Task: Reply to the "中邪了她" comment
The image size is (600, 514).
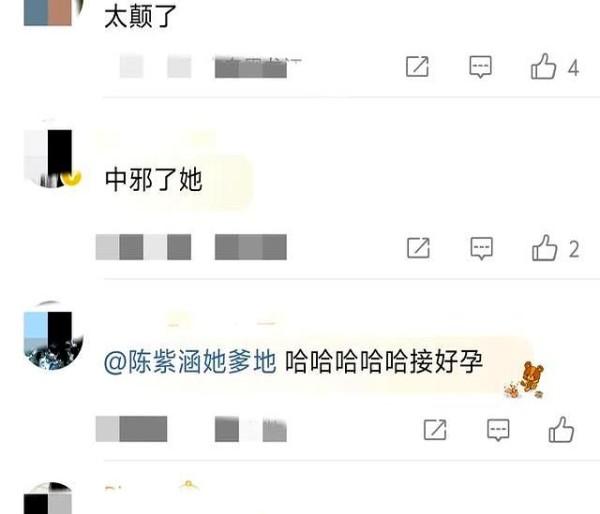Action: (x=481, y=248)
